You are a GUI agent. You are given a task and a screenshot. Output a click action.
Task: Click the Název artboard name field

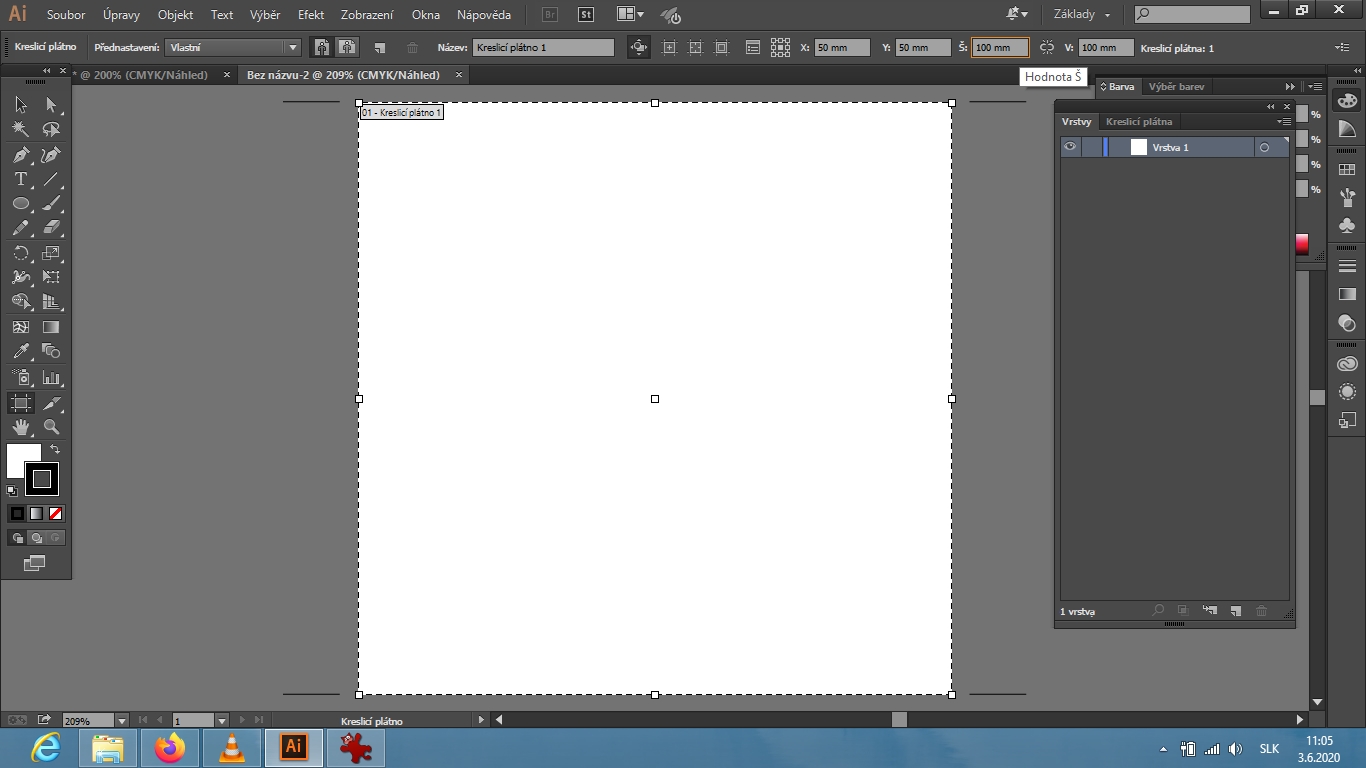point(543,48)
